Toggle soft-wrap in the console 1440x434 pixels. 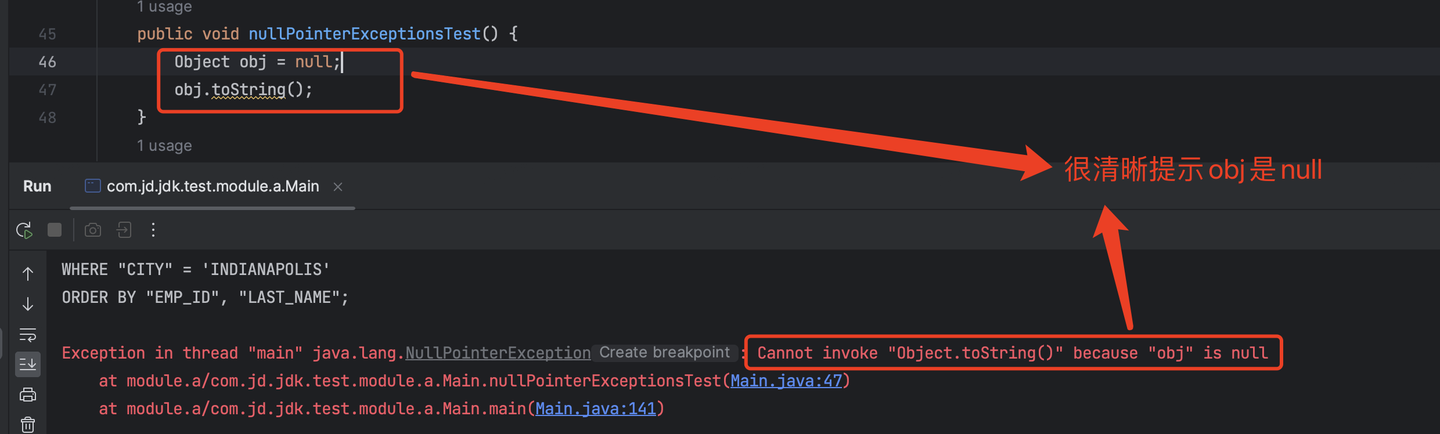coord(28,334)
